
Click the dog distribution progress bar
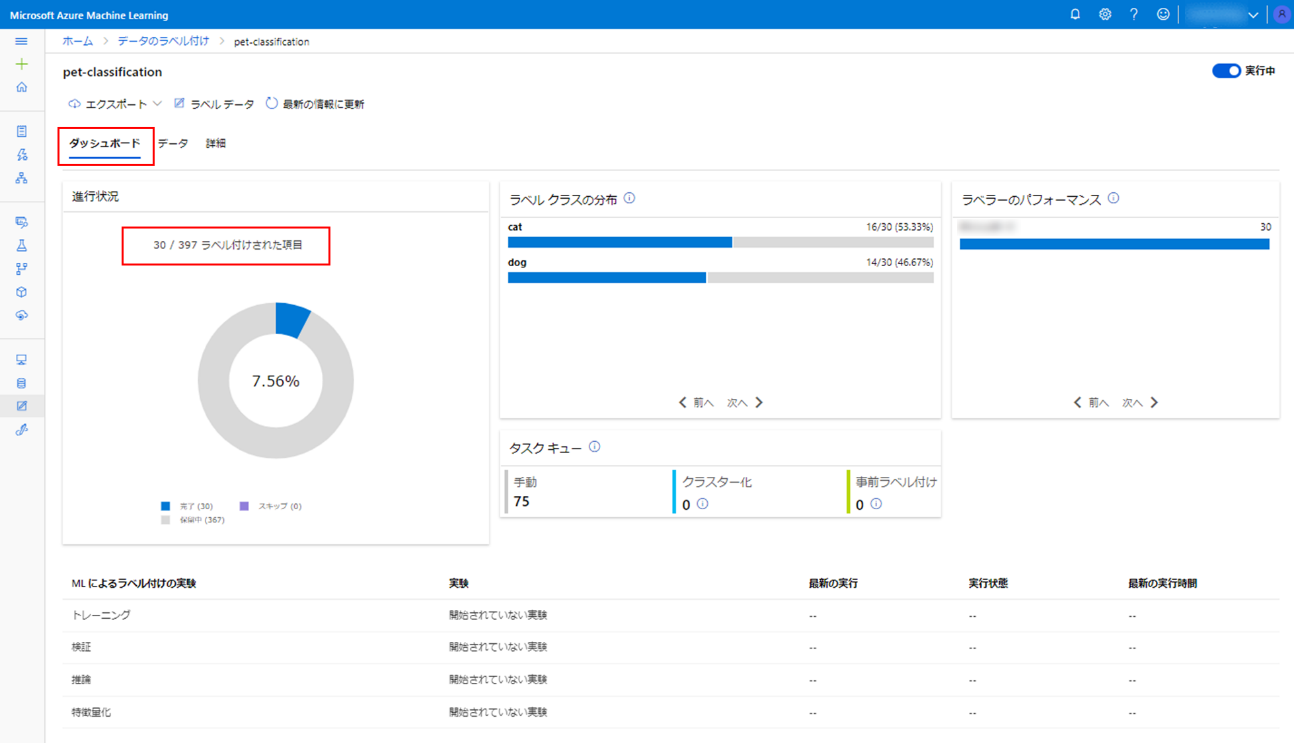(721, 278)
